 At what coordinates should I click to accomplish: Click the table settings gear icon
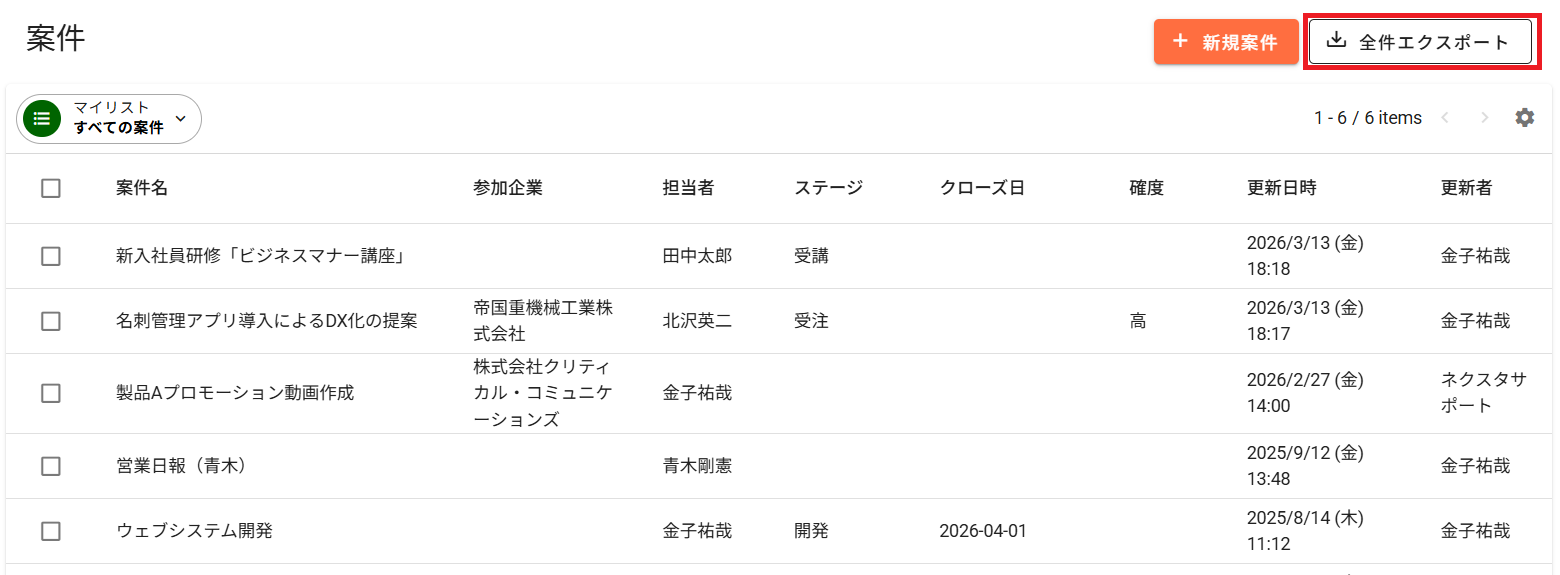pos(1524,118)
